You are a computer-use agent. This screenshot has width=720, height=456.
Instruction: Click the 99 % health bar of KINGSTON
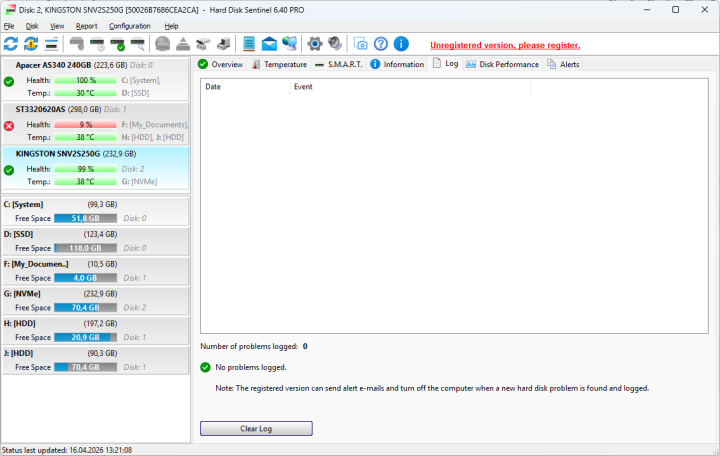click(x=85, y=169)
